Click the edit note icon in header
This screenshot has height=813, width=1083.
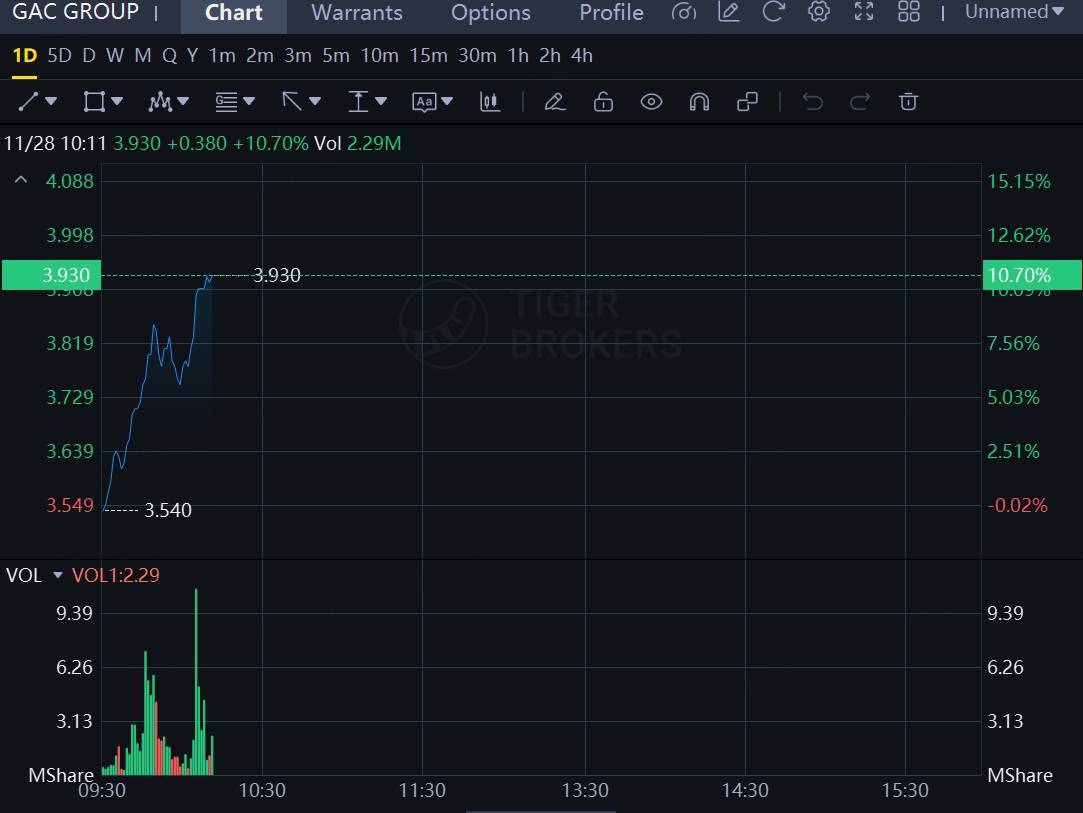point(729,12)
